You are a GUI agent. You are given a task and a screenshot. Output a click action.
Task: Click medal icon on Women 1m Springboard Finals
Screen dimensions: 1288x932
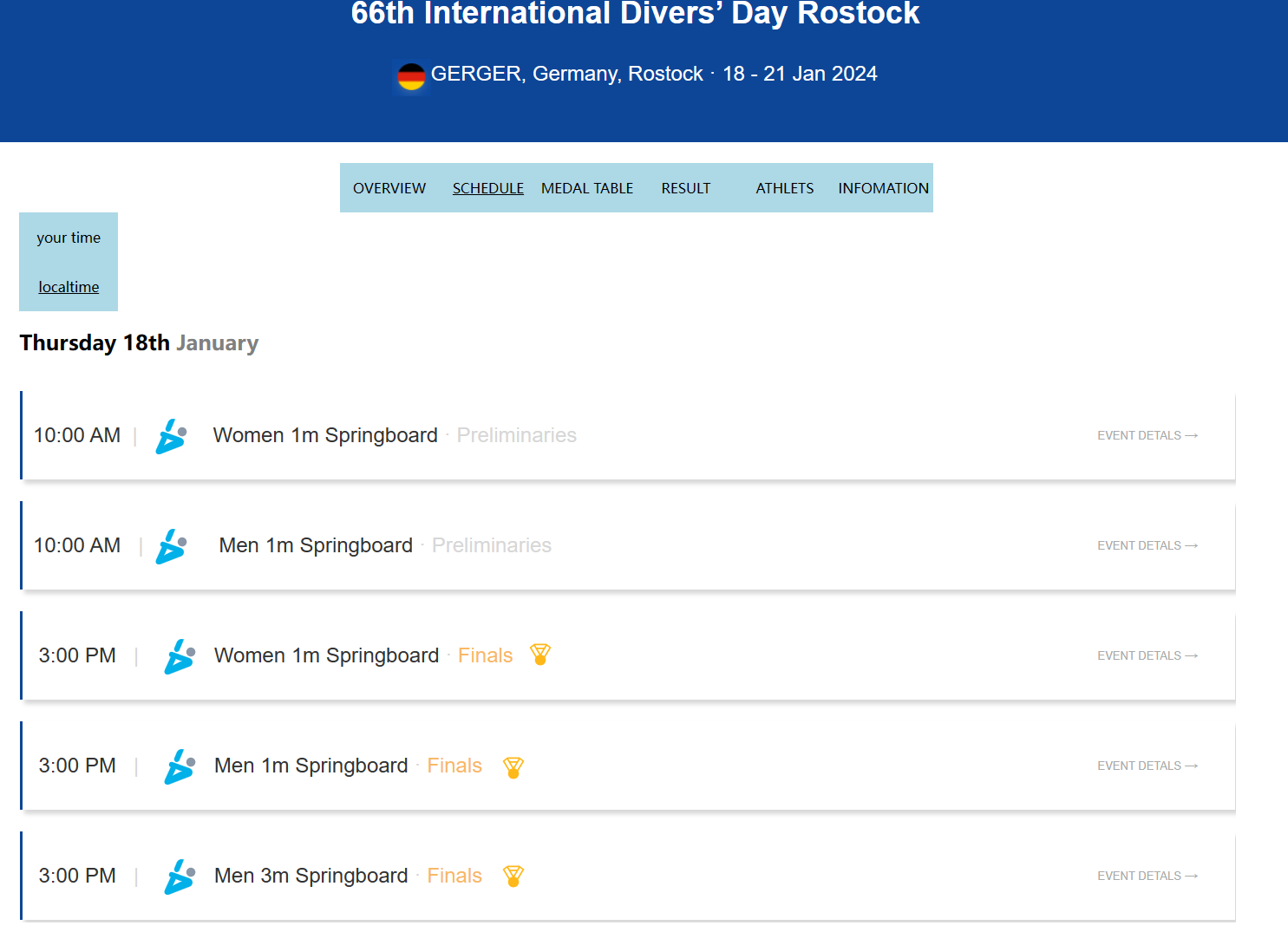(x=540, y=655)
